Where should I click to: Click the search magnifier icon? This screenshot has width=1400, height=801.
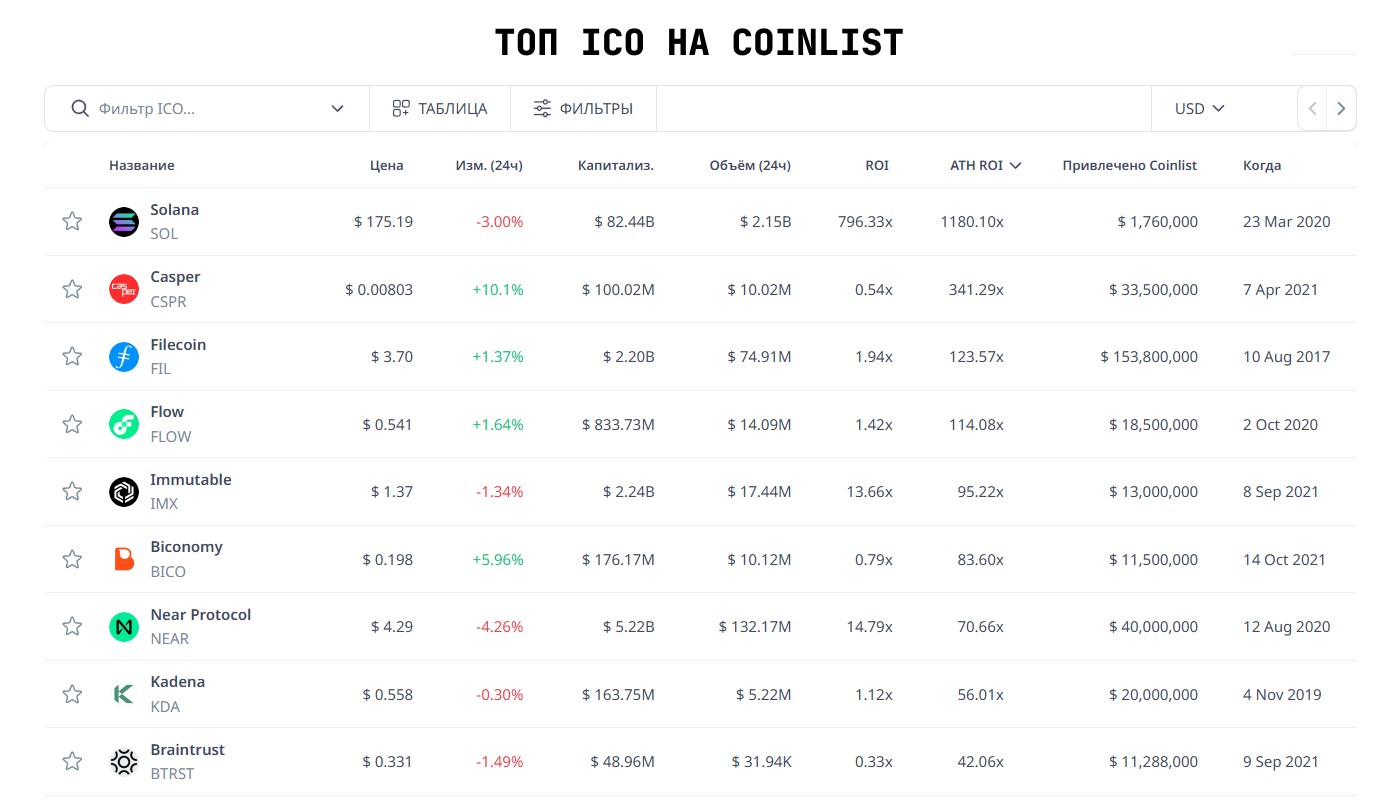[79, 108]
